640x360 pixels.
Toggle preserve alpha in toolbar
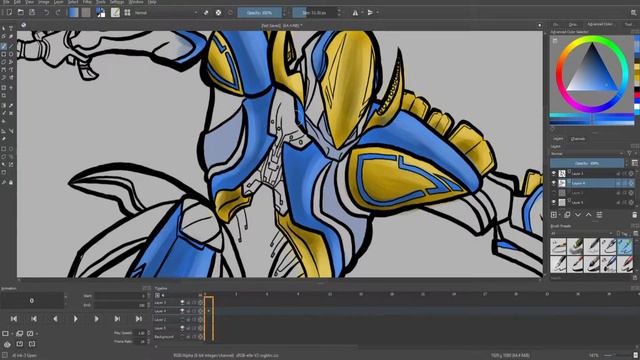tap(218, 13)
